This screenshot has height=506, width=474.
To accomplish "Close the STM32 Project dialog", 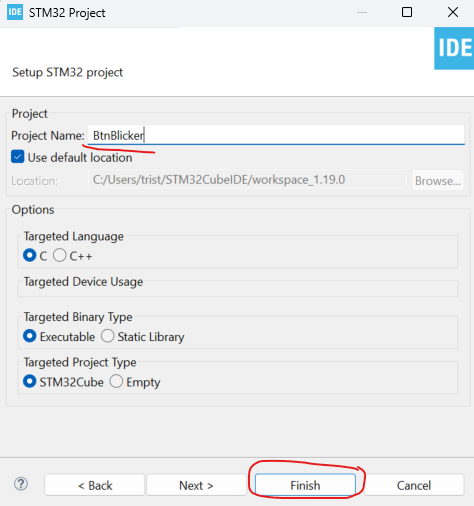I will click(453, 12).
